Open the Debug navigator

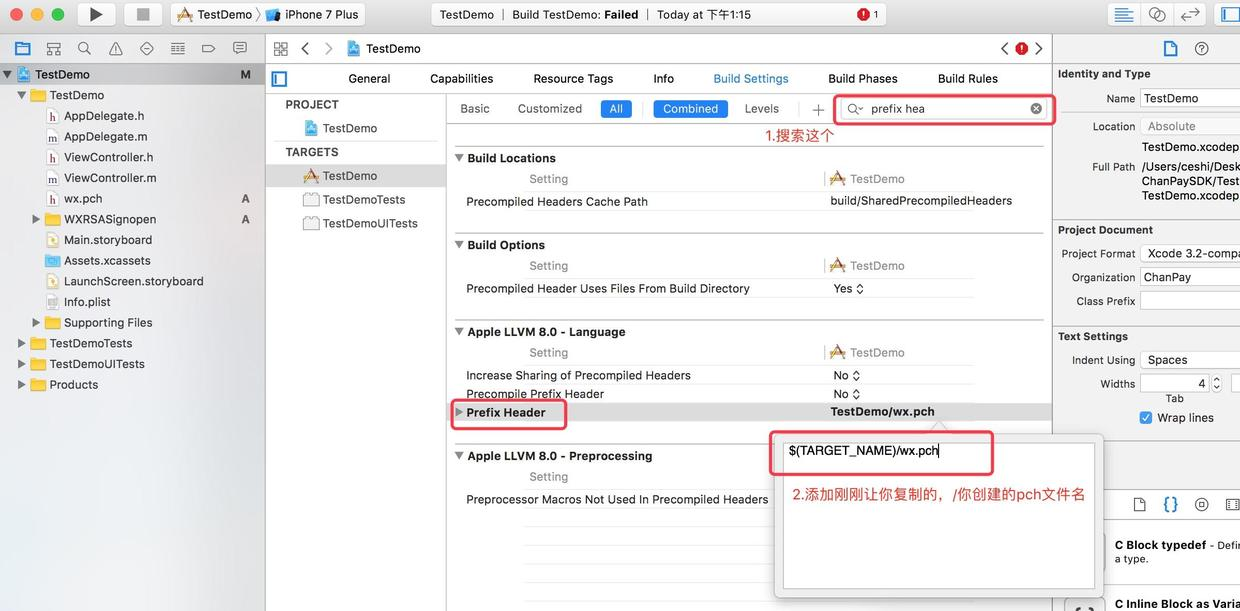click(x=178, y=48)
